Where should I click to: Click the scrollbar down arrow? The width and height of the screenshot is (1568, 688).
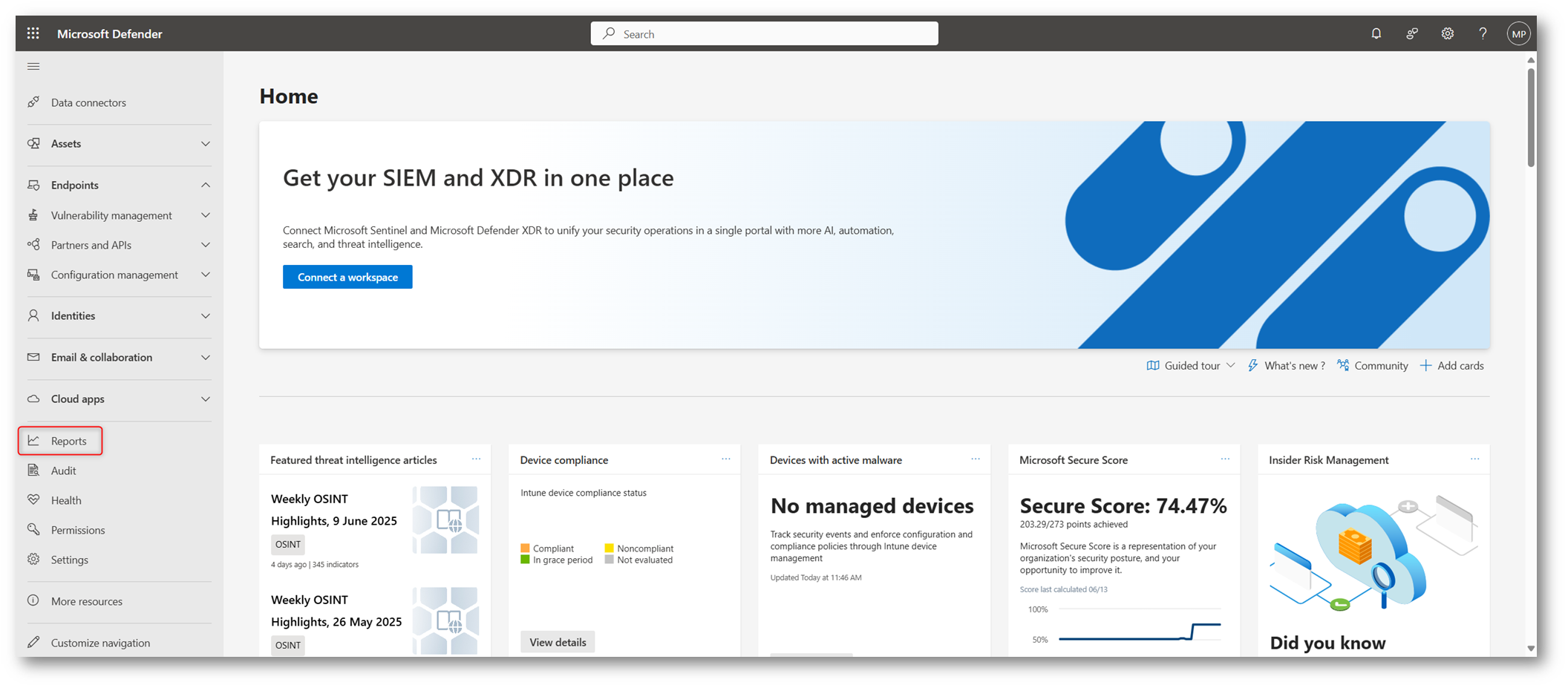[1531, 649]
